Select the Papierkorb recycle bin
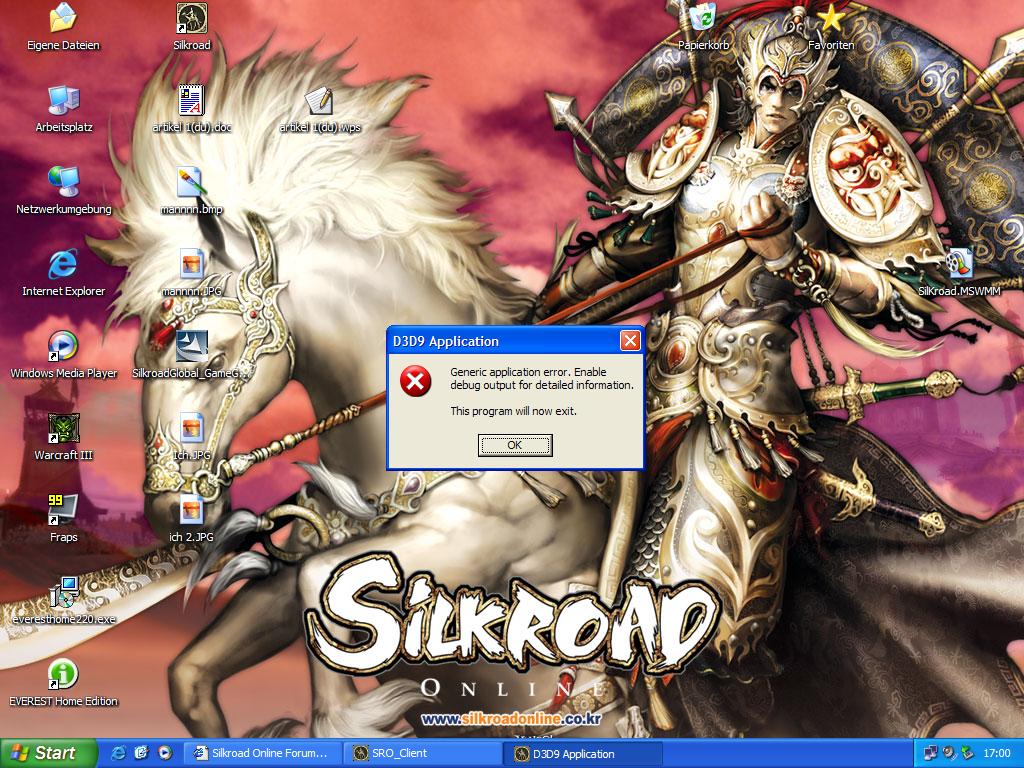This screenshot has width=1024, height=768. point(703,19)
